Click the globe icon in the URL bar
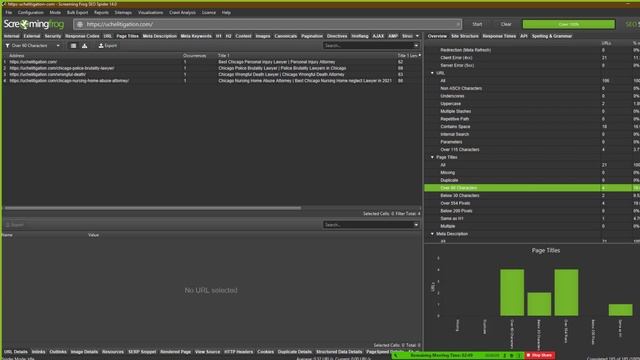Screen dimensions: 640x360 tap(80, 24)
